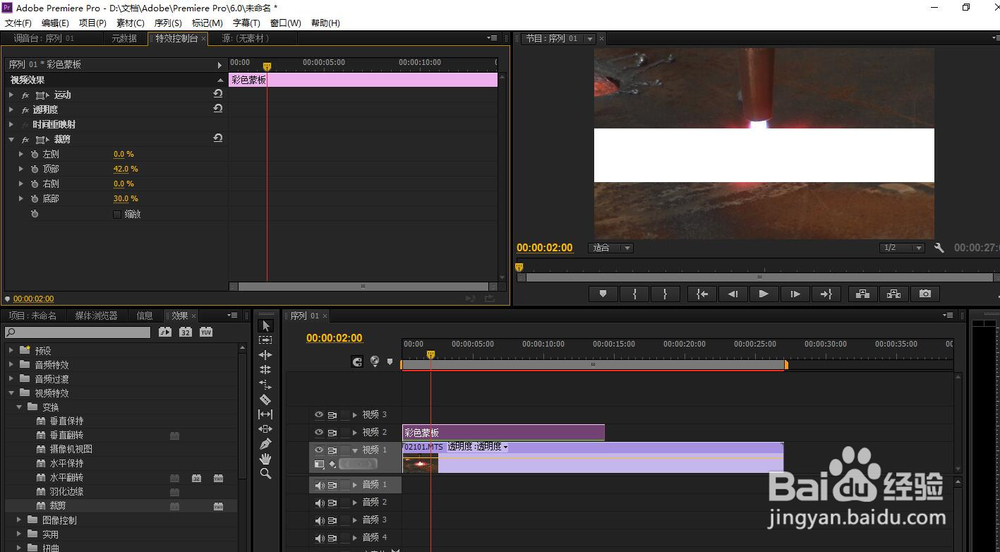Play the program monitor
Screen dimensions: 1000x552
pyautogui.click(x=763, y=294)
